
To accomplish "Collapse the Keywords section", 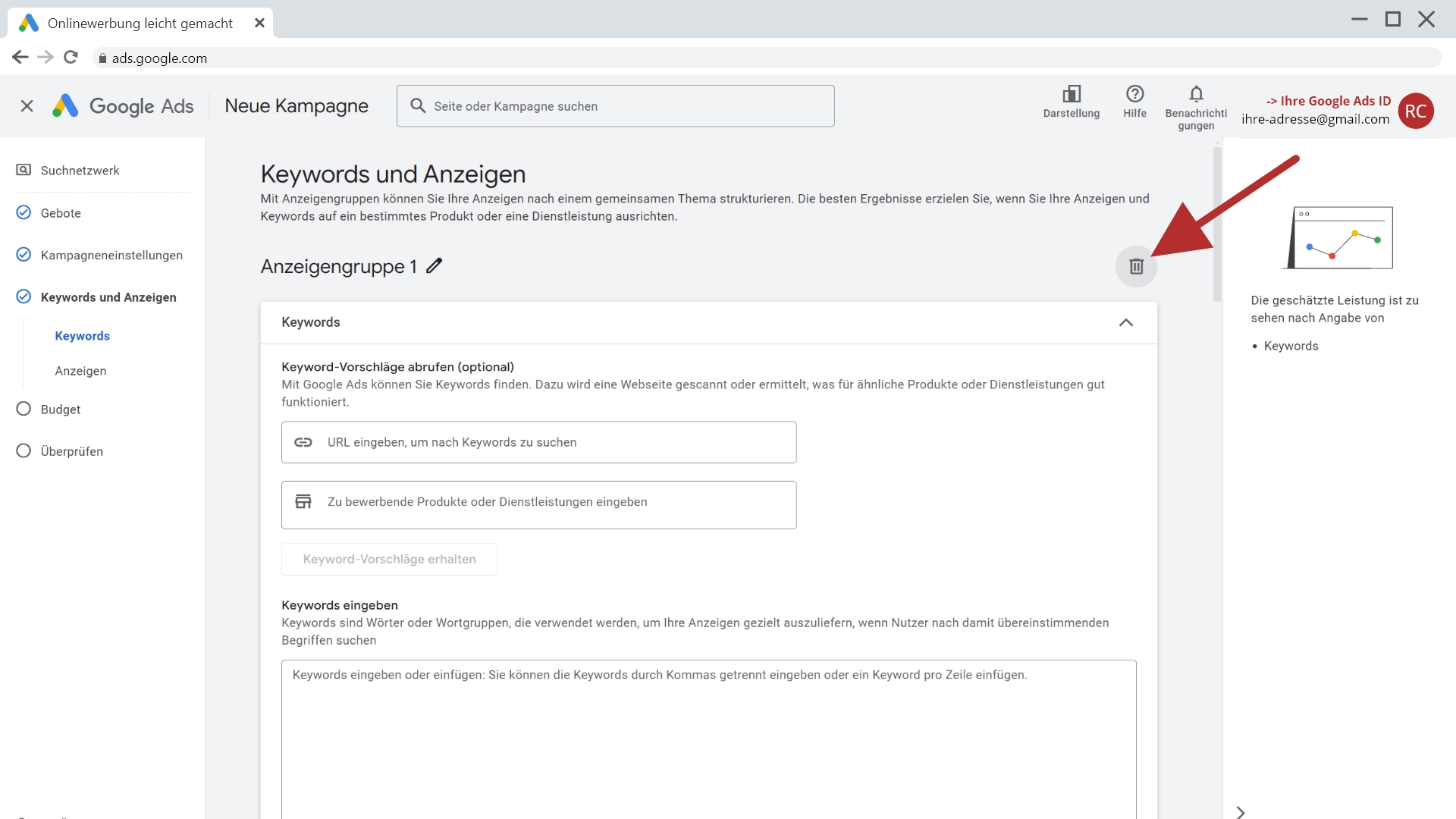I will pyautogui.click(x=1126, y=322).
